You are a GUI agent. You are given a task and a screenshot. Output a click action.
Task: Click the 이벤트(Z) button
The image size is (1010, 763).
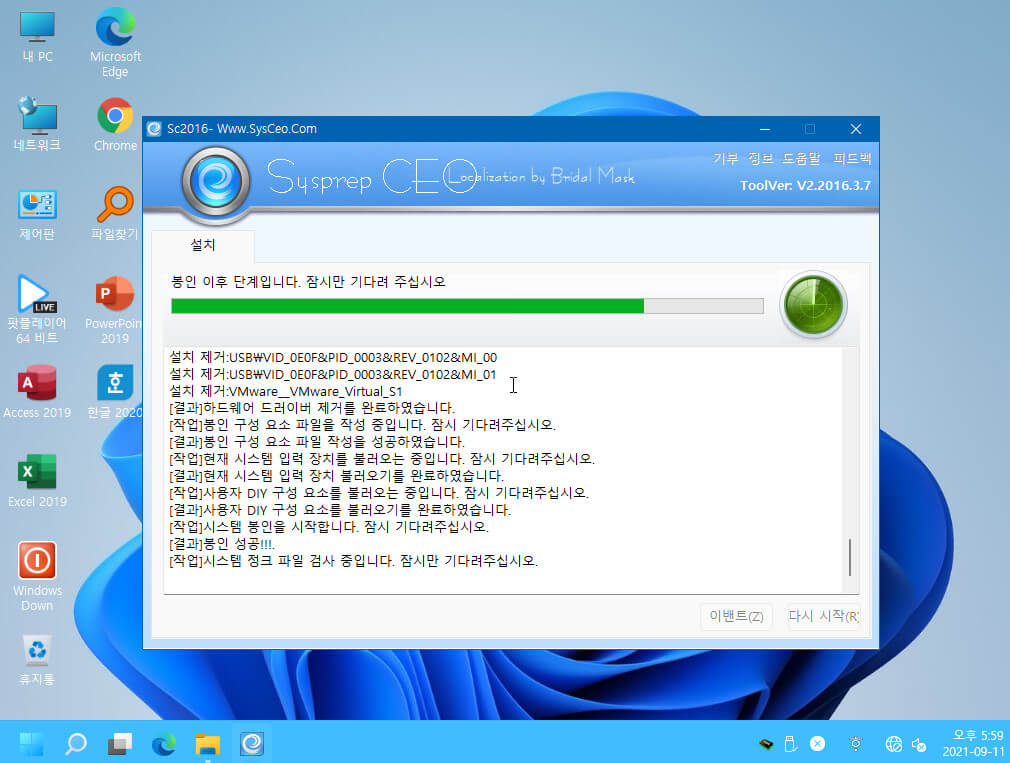pos(736,616)
